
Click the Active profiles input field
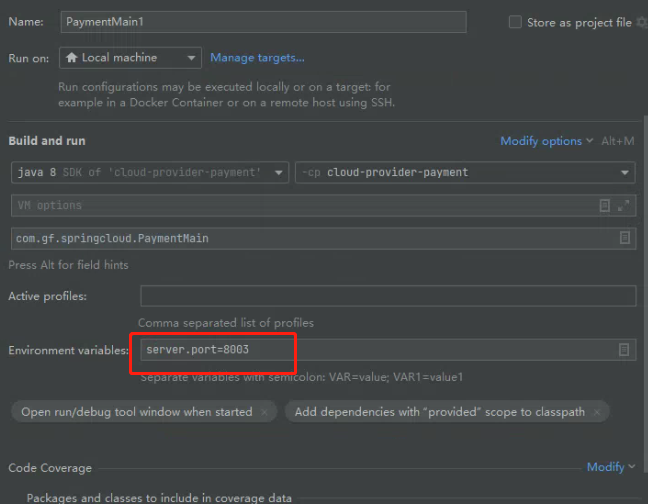[x=388, y=296]
